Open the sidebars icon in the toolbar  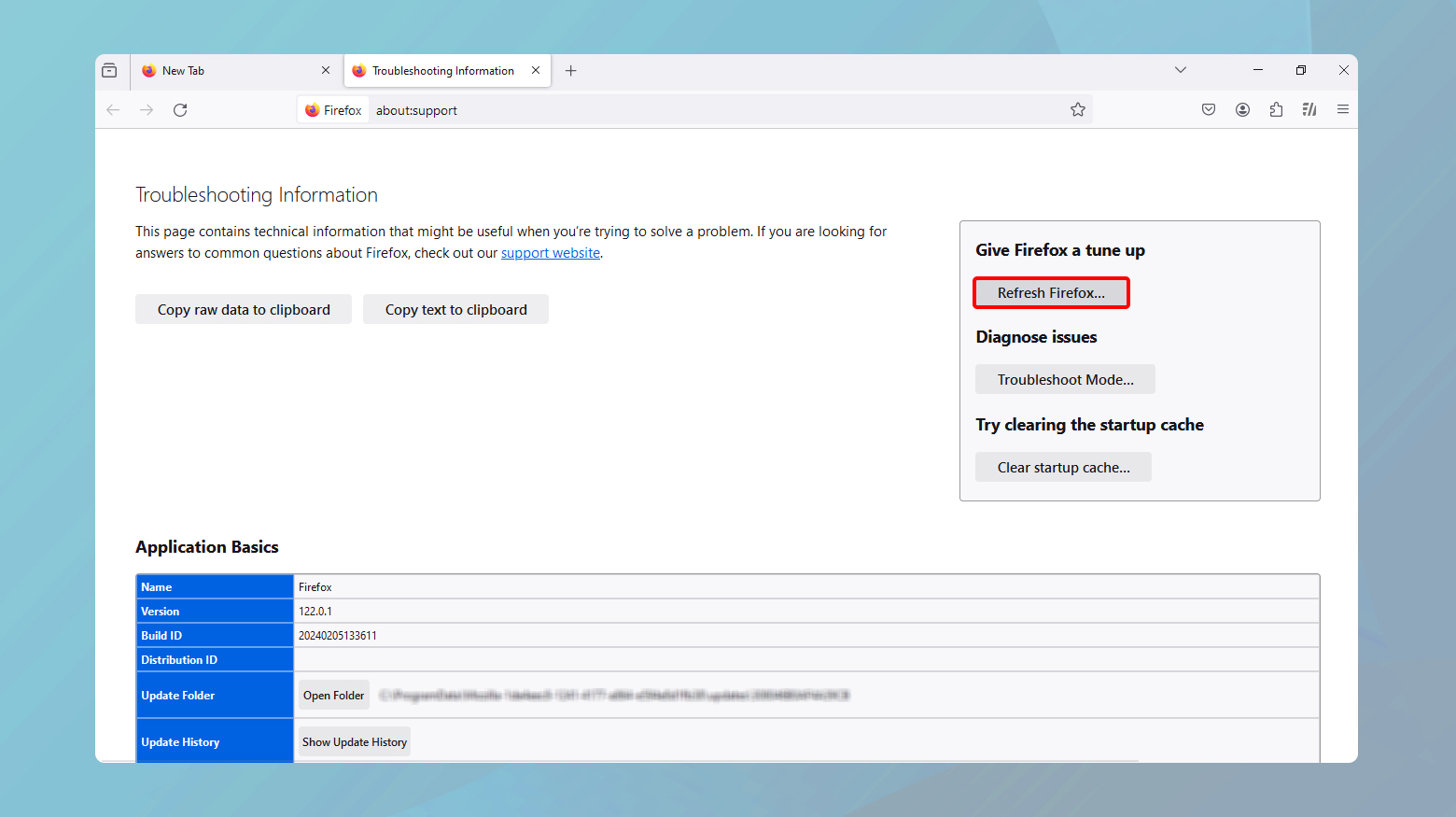[x=1309, y=110]
